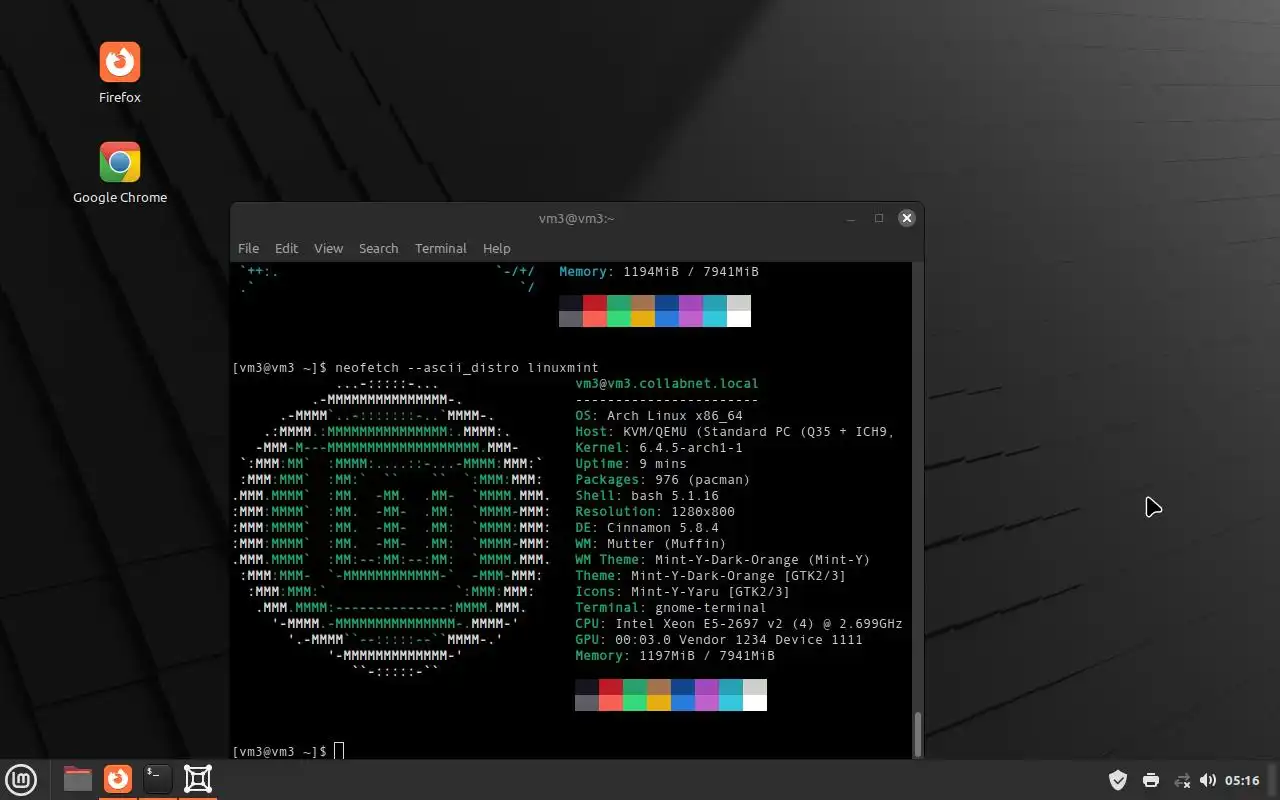Click the 'Resolution: 1280x800' line

pos(655,511)
